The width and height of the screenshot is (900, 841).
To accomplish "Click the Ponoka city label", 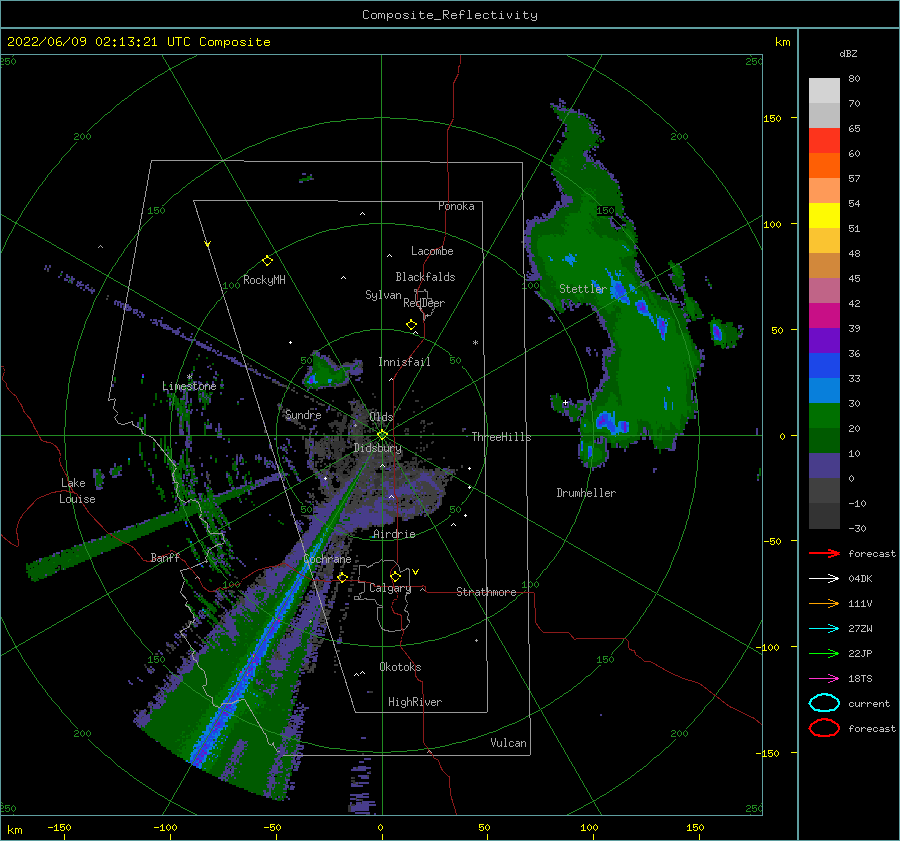I will point(456,206).
